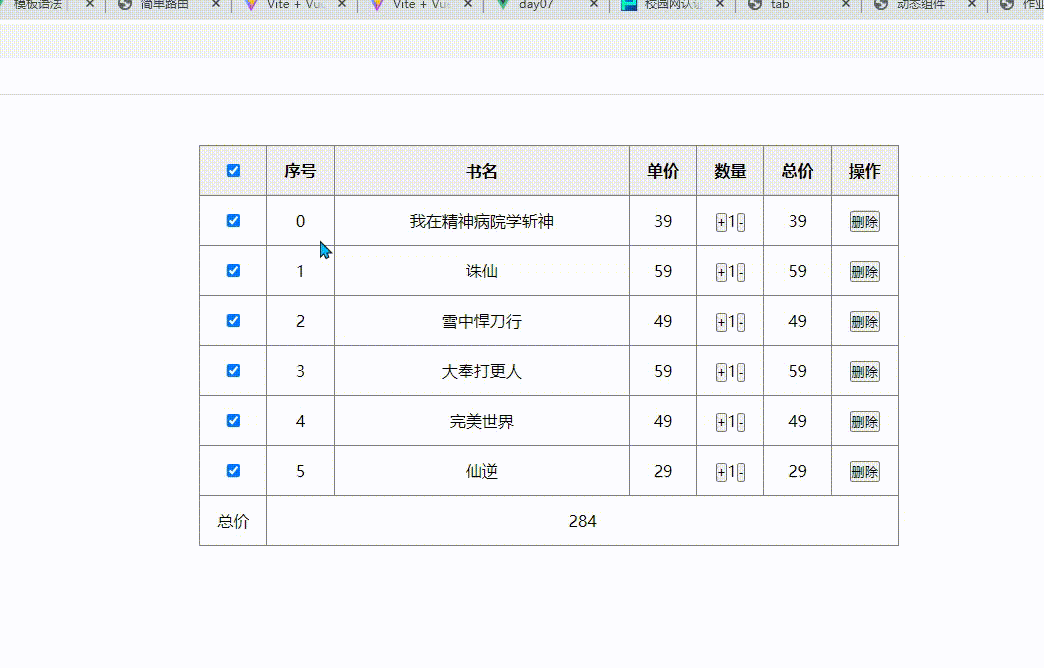
Task: Click the 序号 column header
Action: [300, 171]
